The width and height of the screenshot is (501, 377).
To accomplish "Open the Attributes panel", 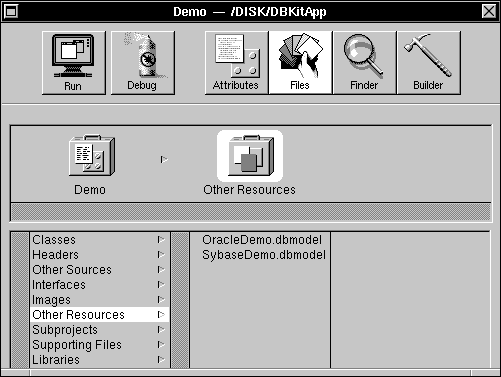I will [236, 63].
